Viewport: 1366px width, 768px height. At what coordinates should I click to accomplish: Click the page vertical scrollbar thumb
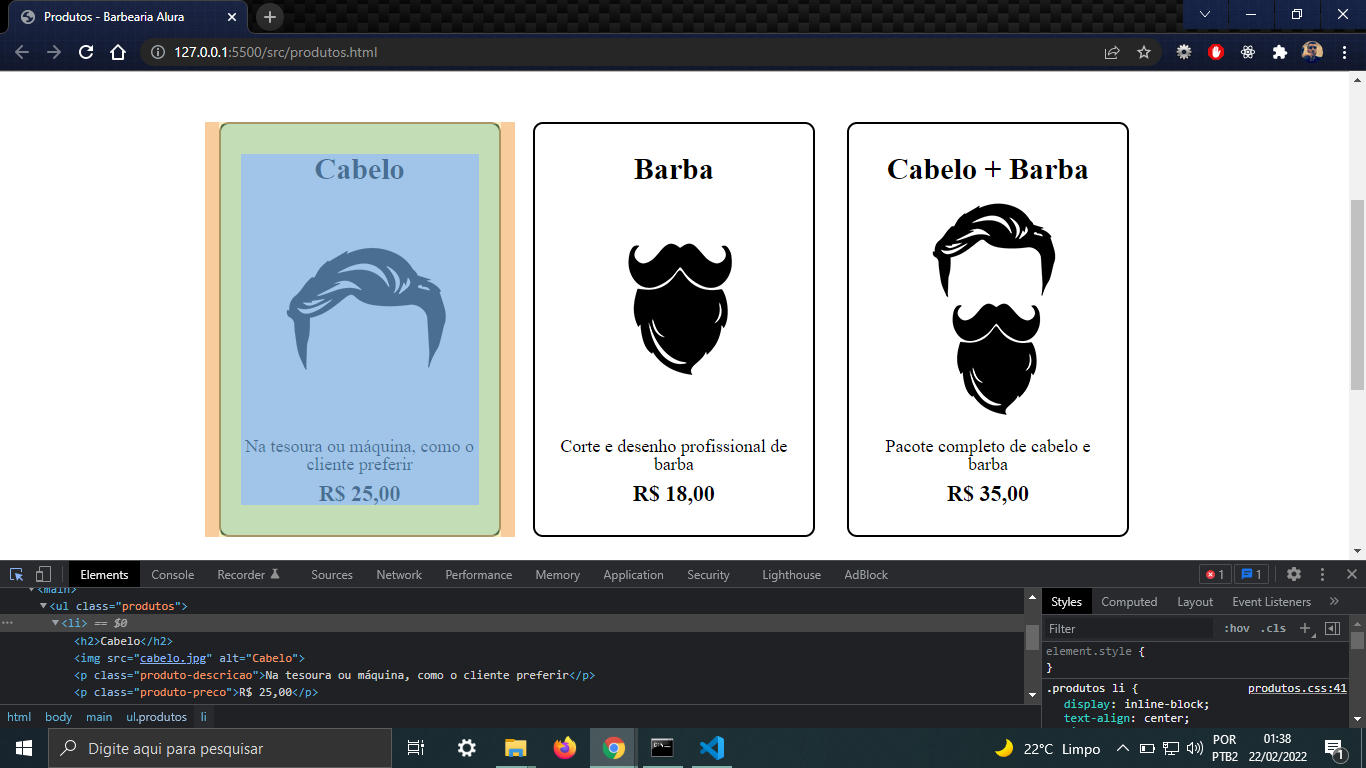coord(1357,295)
